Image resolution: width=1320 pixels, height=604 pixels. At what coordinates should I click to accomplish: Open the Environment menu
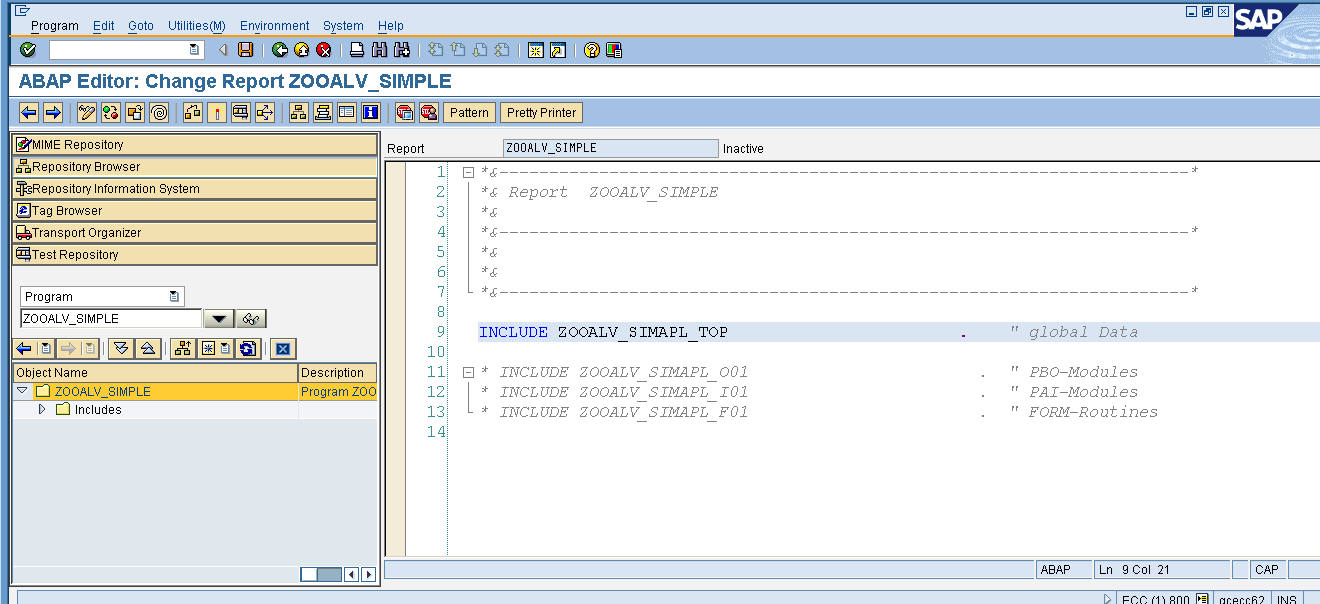pyautogui.click(x=275, y=25)
